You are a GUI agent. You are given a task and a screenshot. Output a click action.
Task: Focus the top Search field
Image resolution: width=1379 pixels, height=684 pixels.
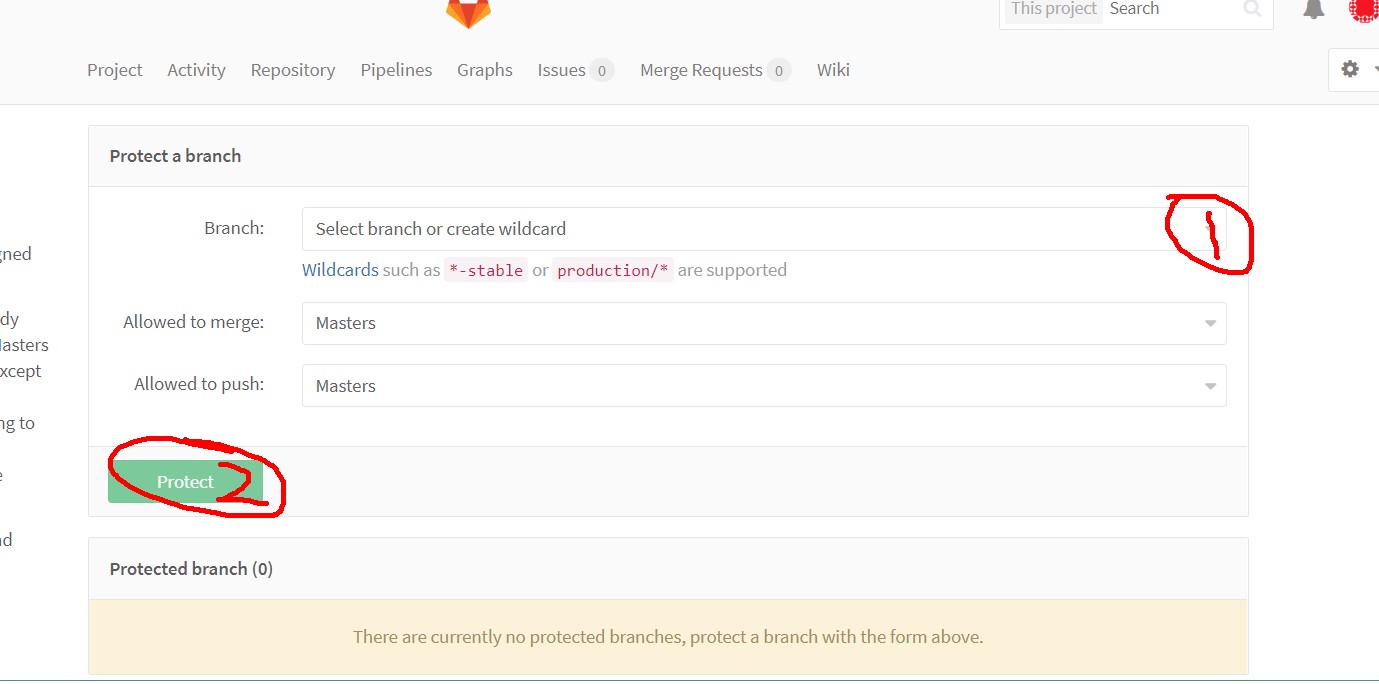tap(1170, 9)
